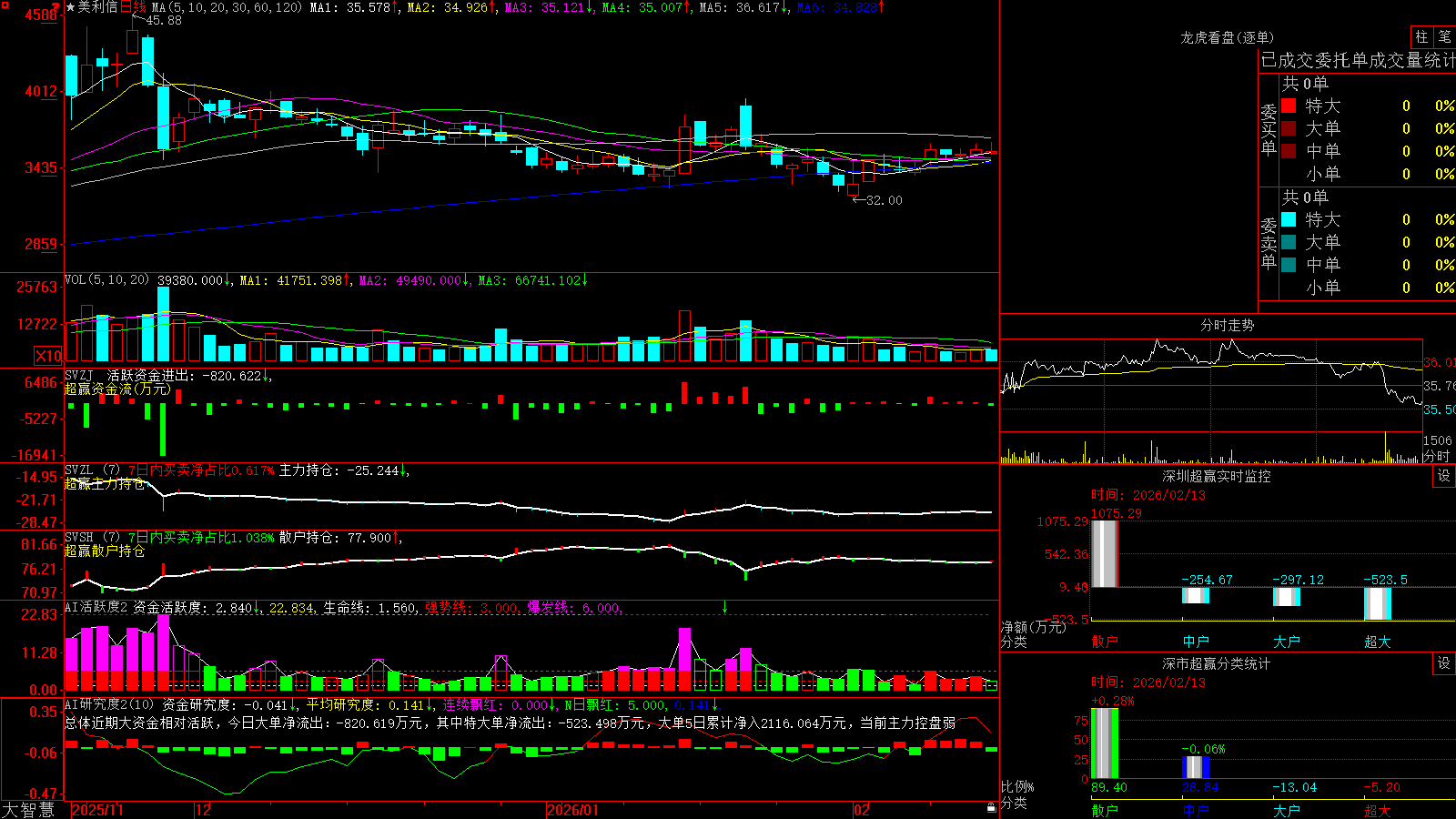Click the AI研究度2(10) indicator label
Viewport: 1456px width, 819px height.
pyautogui.click(x=109, y=704)
